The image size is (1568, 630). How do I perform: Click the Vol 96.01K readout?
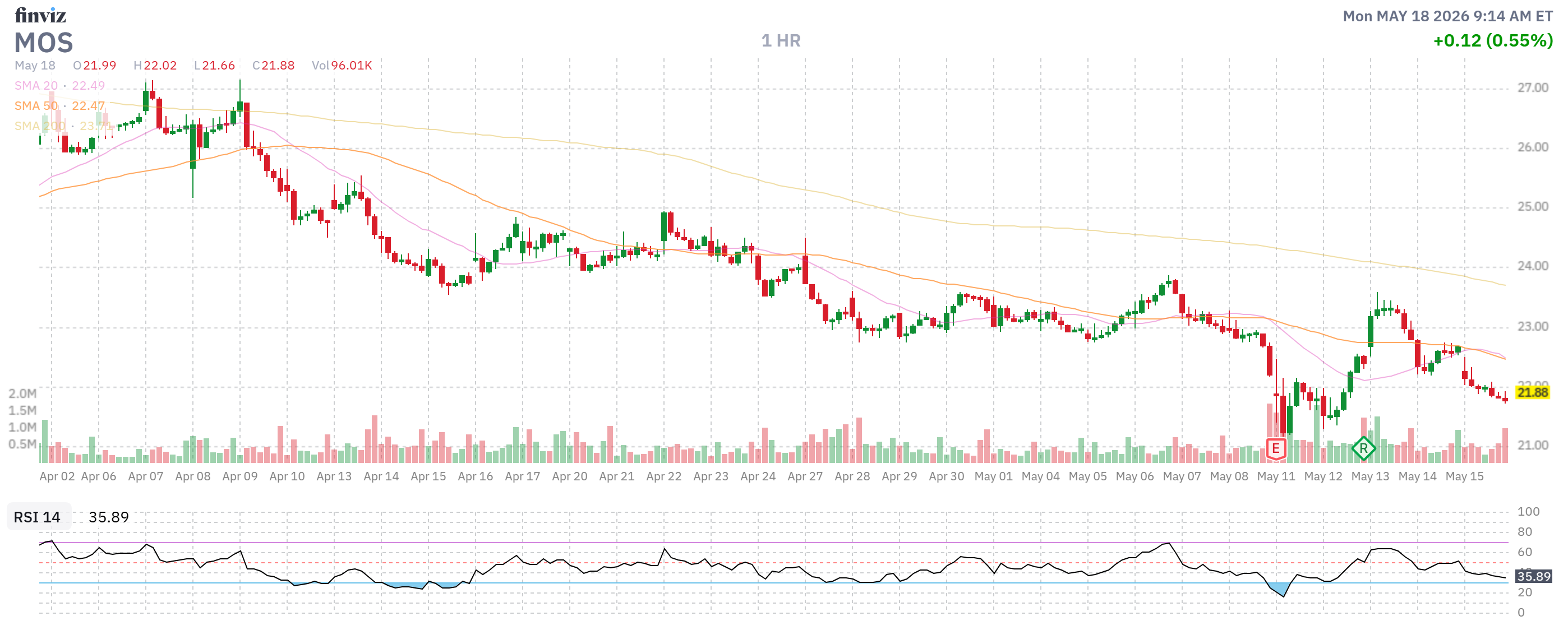coord(342,65)
